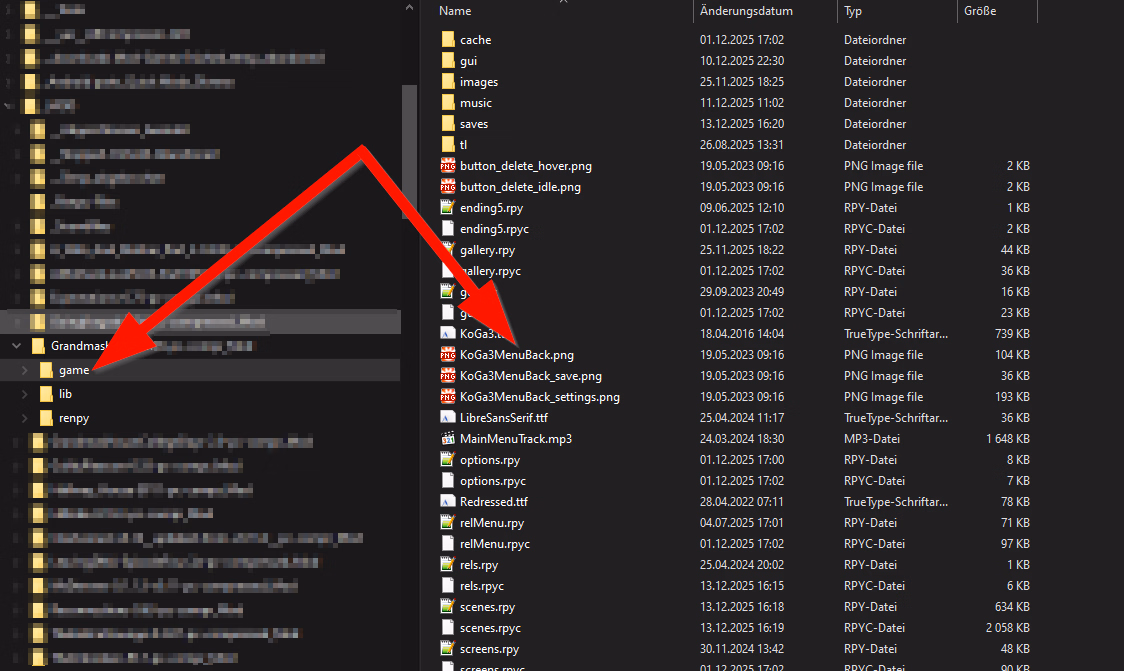Click the music folder icon
This screenshot has width=1124, height=671.
point(448,103)
